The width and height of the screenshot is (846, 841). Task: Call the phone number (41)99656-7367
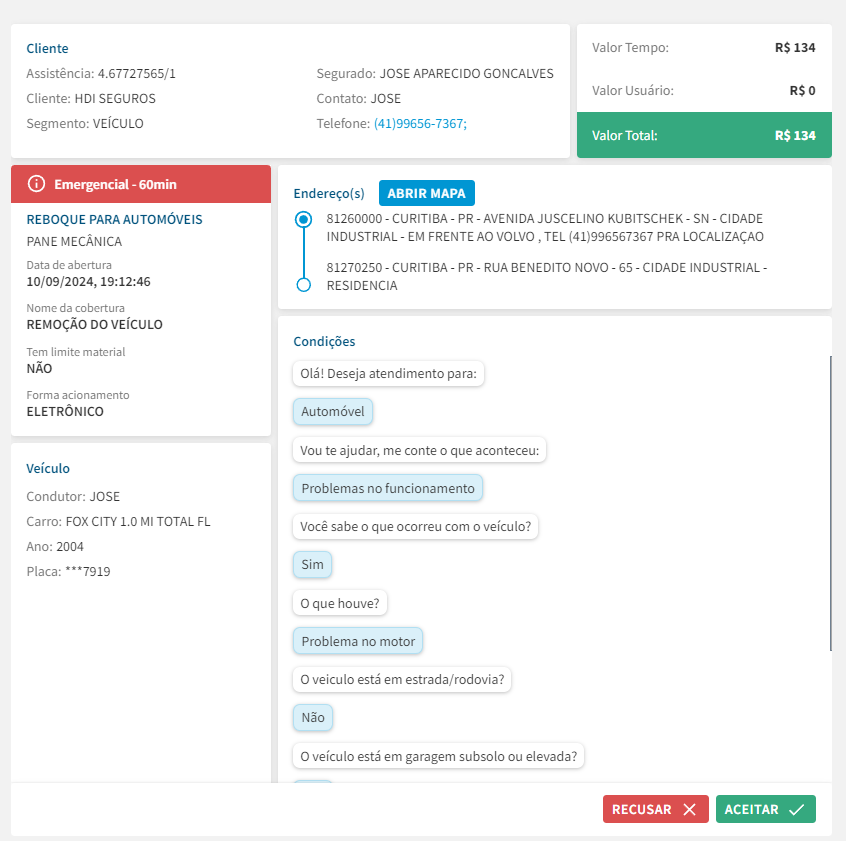pos(420,124)
